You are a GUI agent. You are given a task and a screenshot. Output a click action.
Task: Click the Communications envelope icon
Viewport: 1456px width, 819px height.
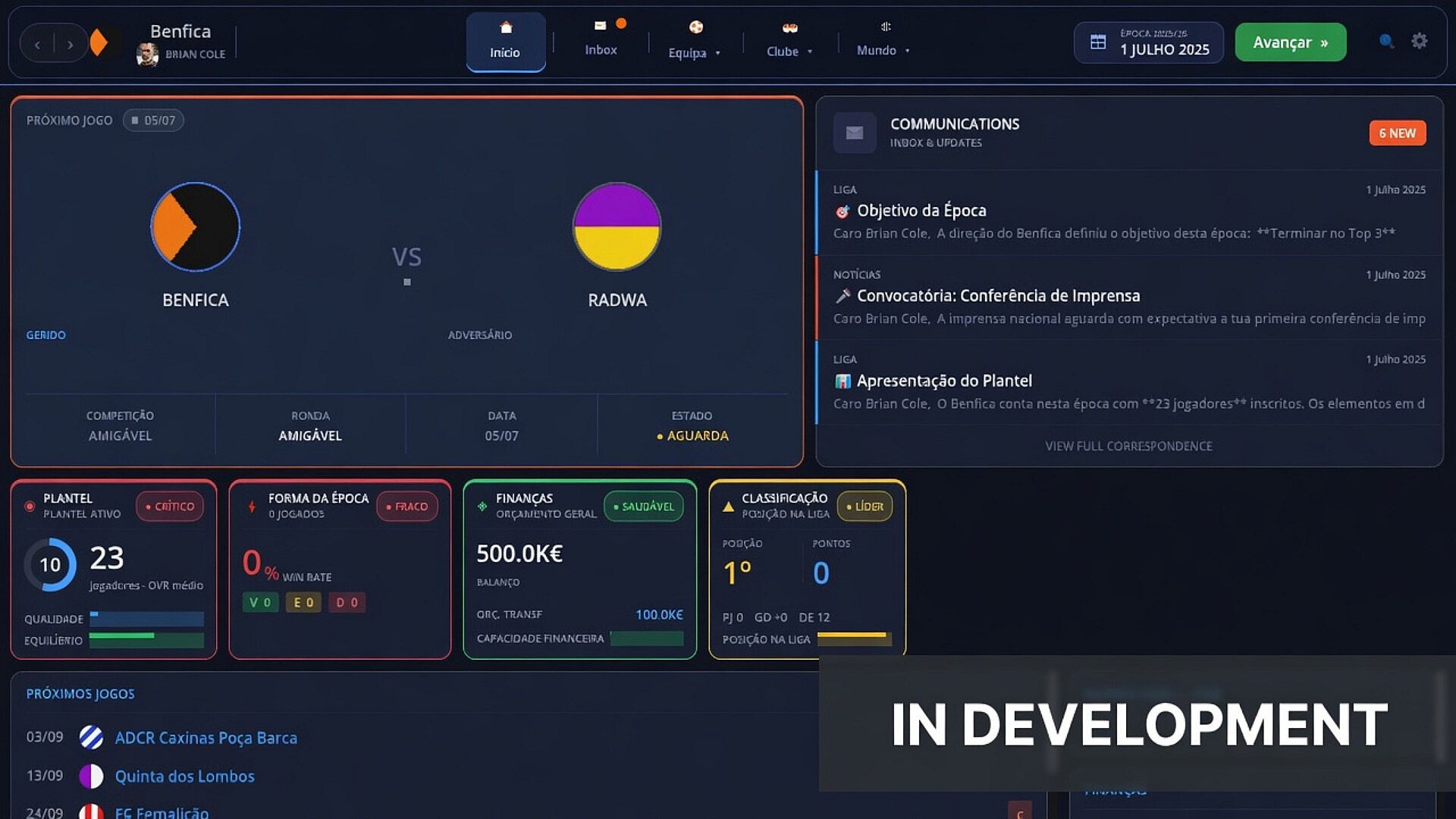855,133
